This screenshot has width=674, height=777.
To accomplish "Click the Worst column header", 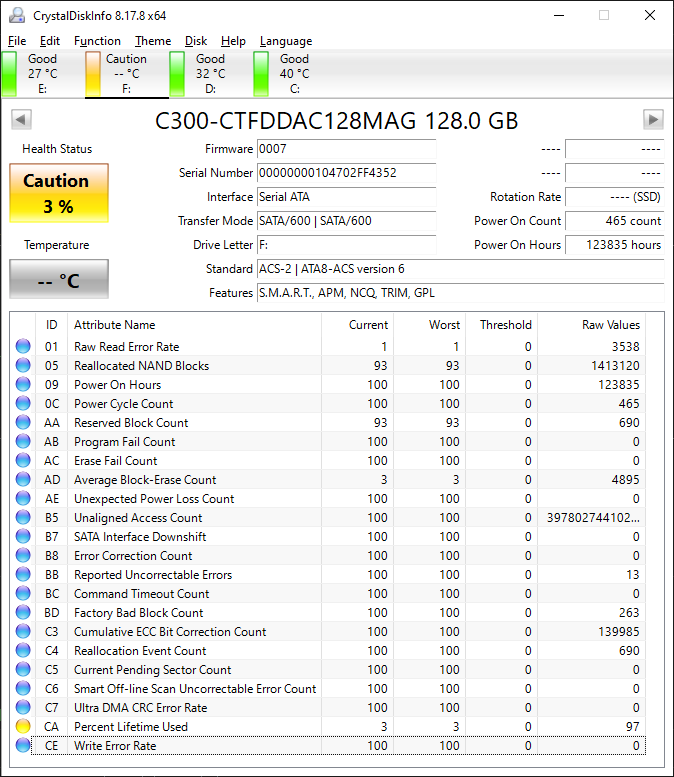I will pyautogui.click(x=430, y=325).
